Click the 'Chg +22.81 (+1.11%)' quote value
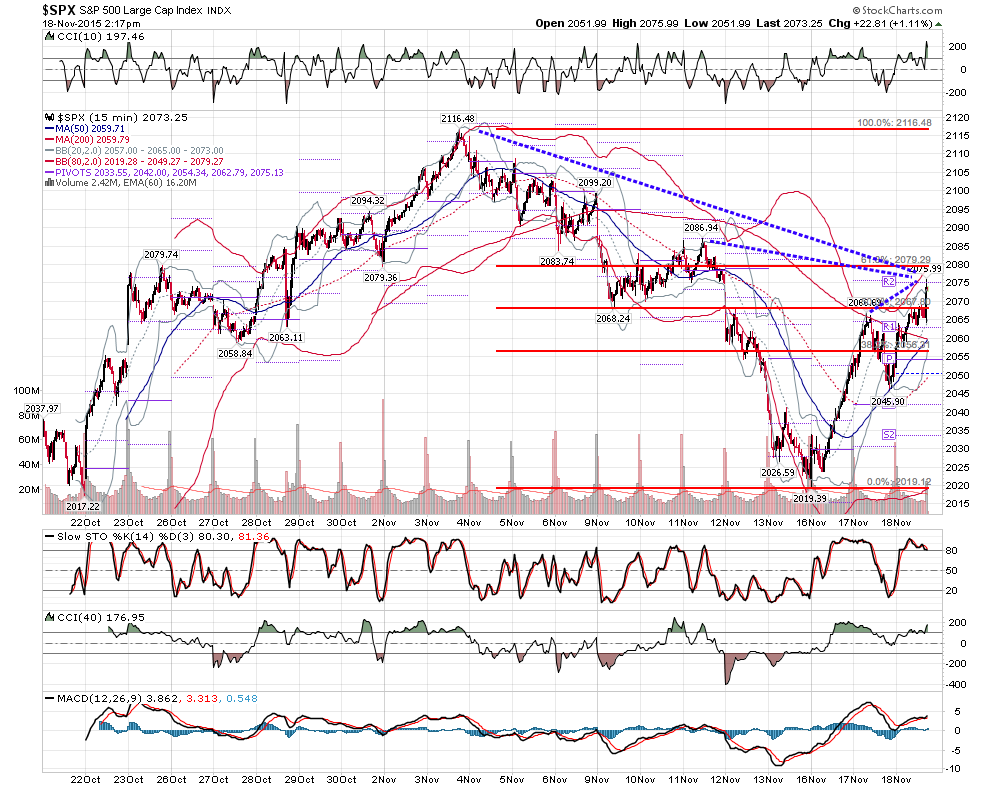Image resolution: width=984 pixels, height=785 pixels. (880, 24)
